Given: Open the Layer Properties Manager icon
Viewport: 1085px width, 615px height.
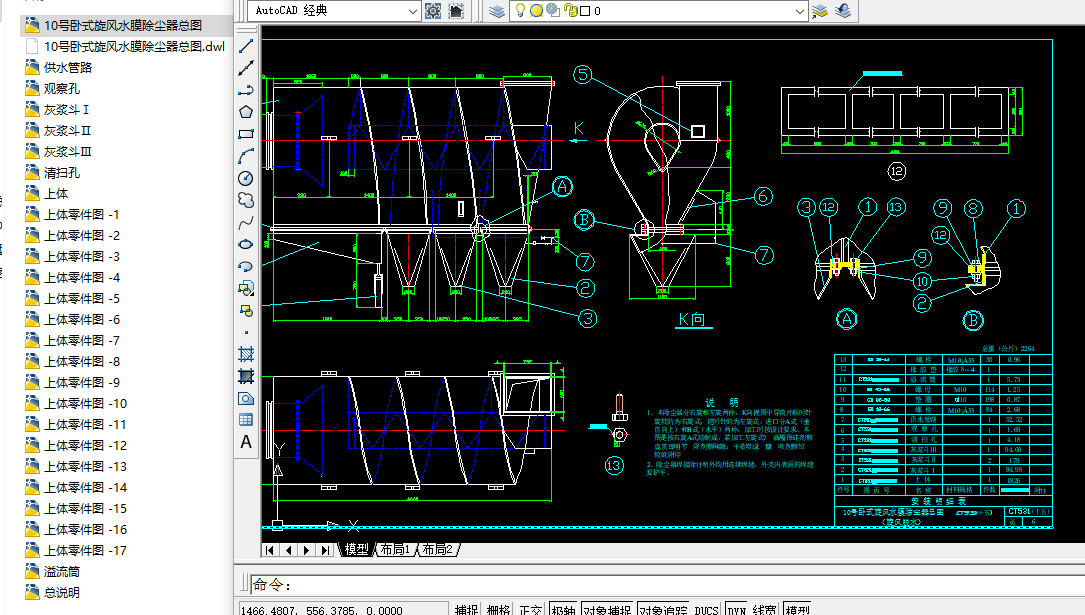Looking at the screenshot, I should [x=496, y=11].
